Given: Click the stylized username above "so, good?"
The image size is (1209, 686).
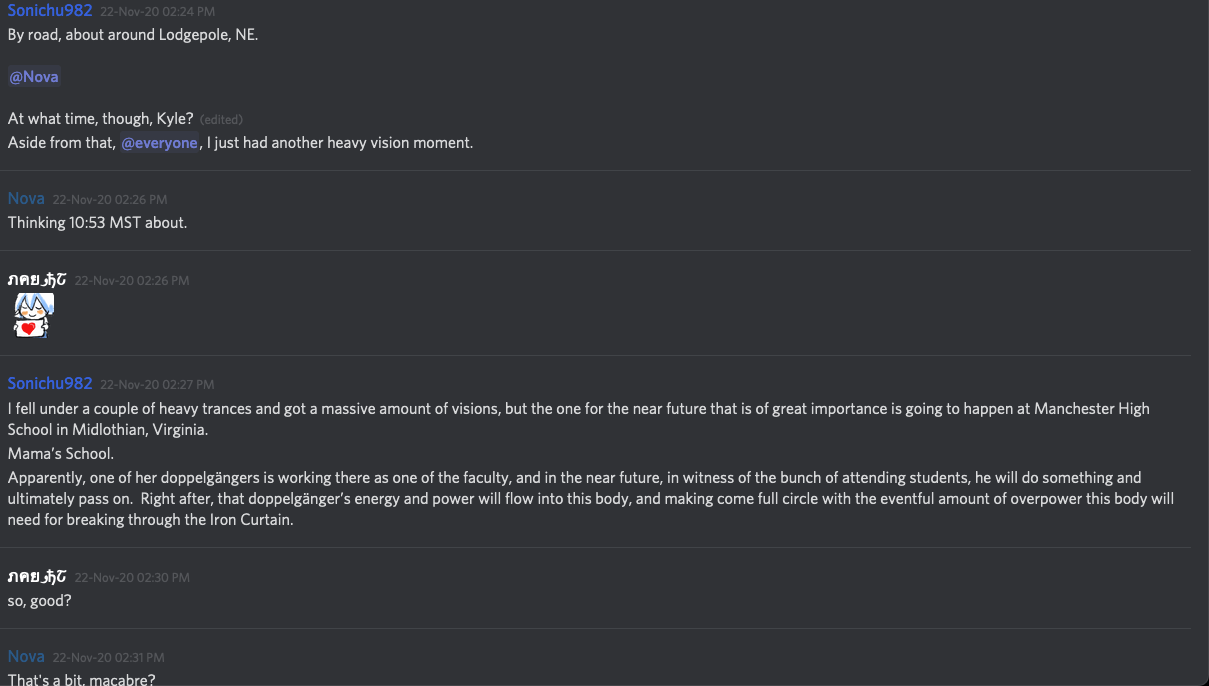Looking at the screenshot, I should pos(37,577).
